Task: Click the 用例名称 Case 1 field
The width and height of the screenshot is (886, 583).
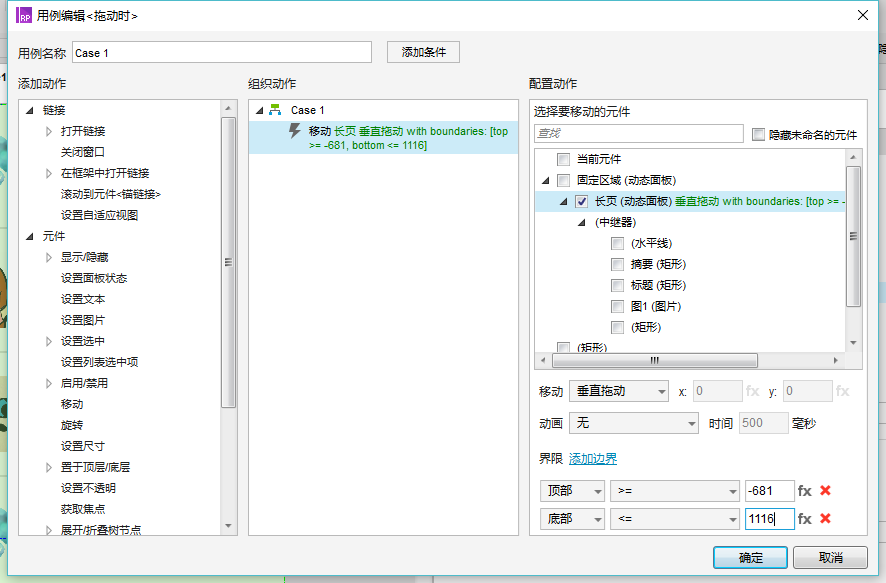Action: (x=222, y=53)
